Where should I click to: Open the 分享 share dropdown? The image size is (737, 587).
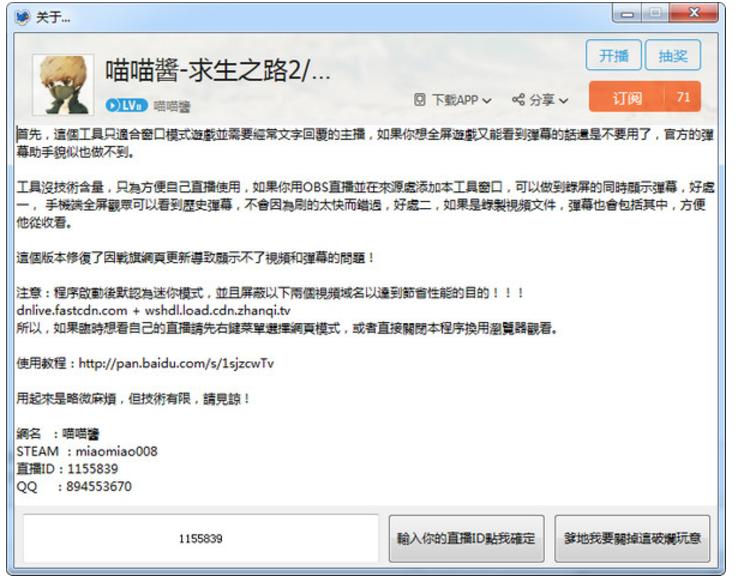point(540,100)
